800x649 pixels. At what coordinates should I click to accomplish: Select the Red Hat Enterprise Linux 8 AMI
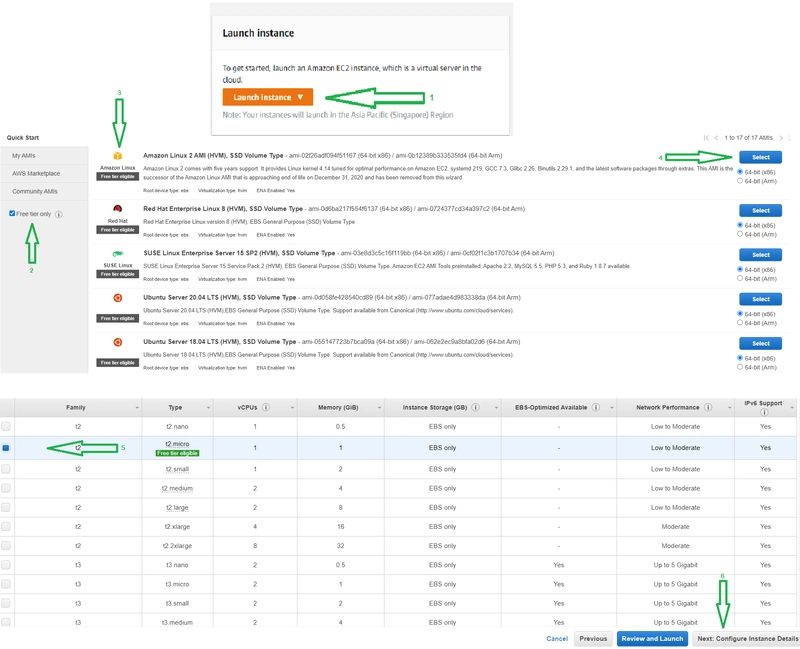click(x=760, y=210)
